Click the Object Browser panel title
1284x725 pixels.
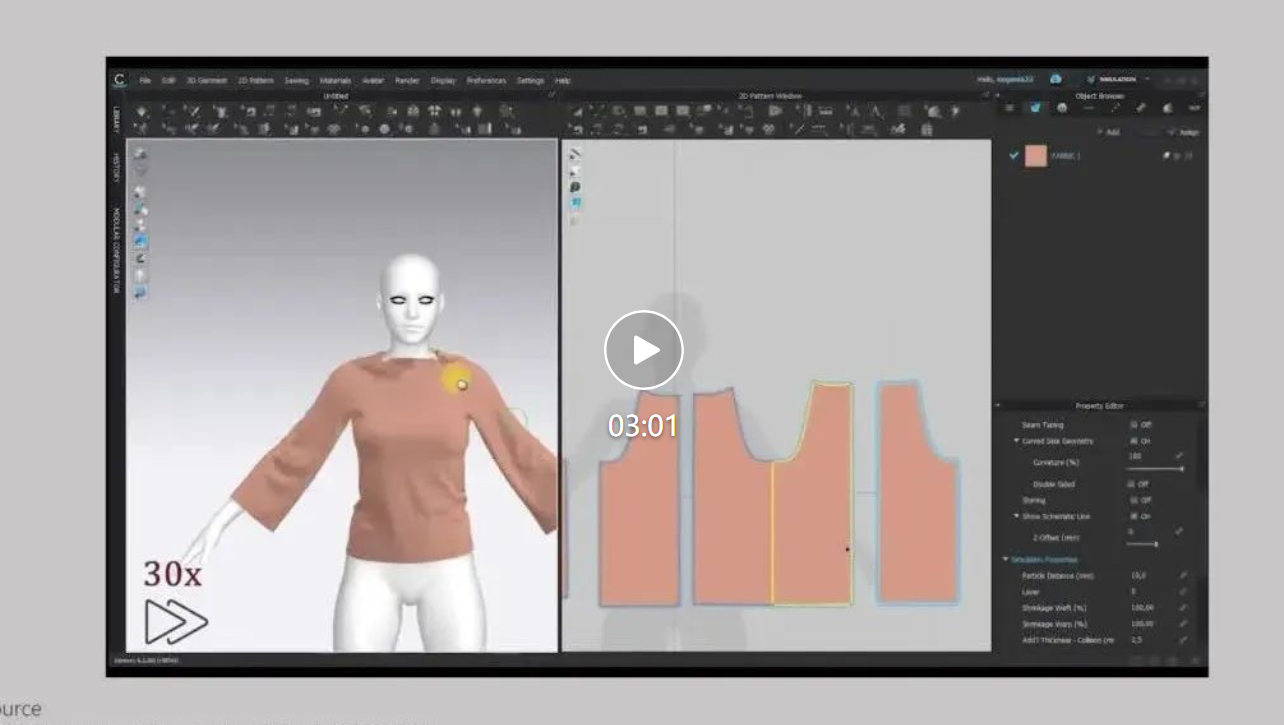1099,95
